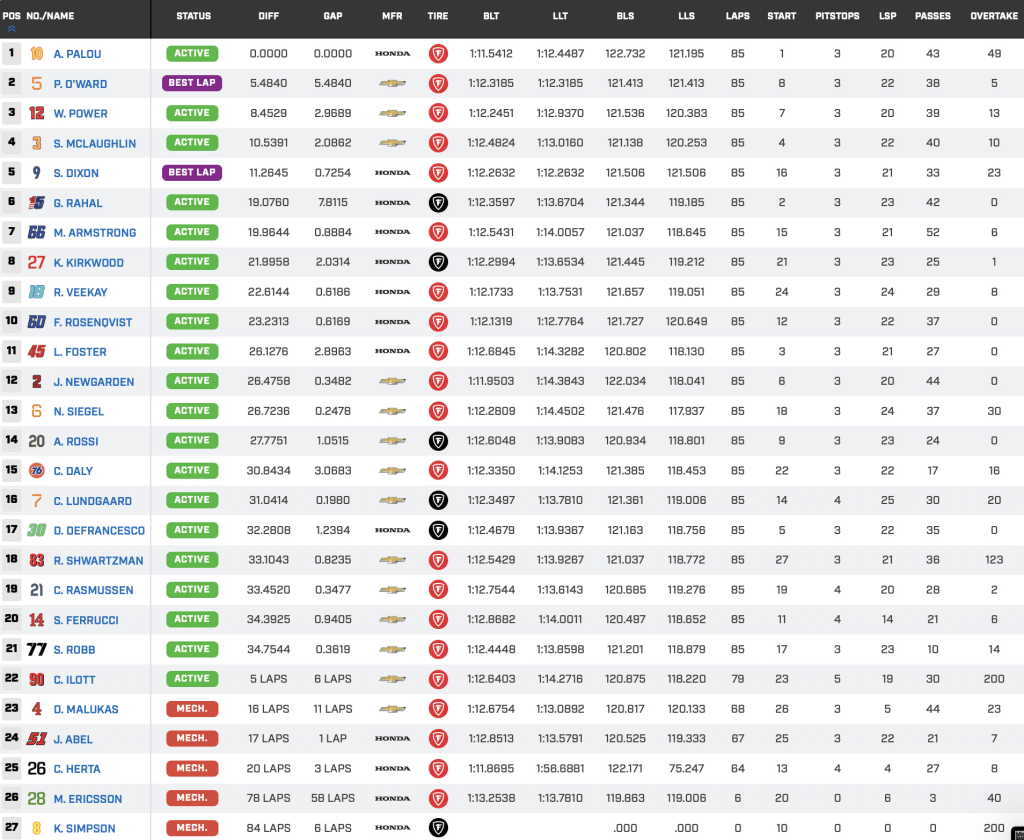The width and height of the screenshot is (1024, 840).
Task: Click the red tire icon in P. O'Ward's row
Action: (438, 84)
